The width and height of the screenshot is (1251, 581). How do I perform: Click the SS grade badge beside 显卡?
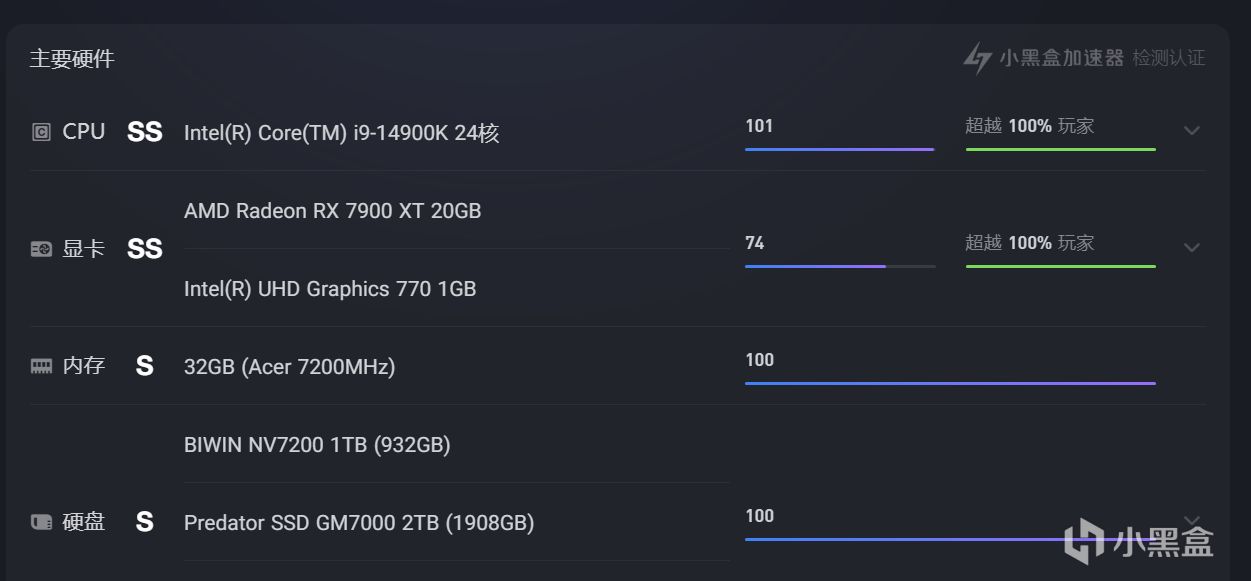pos(145,249)
